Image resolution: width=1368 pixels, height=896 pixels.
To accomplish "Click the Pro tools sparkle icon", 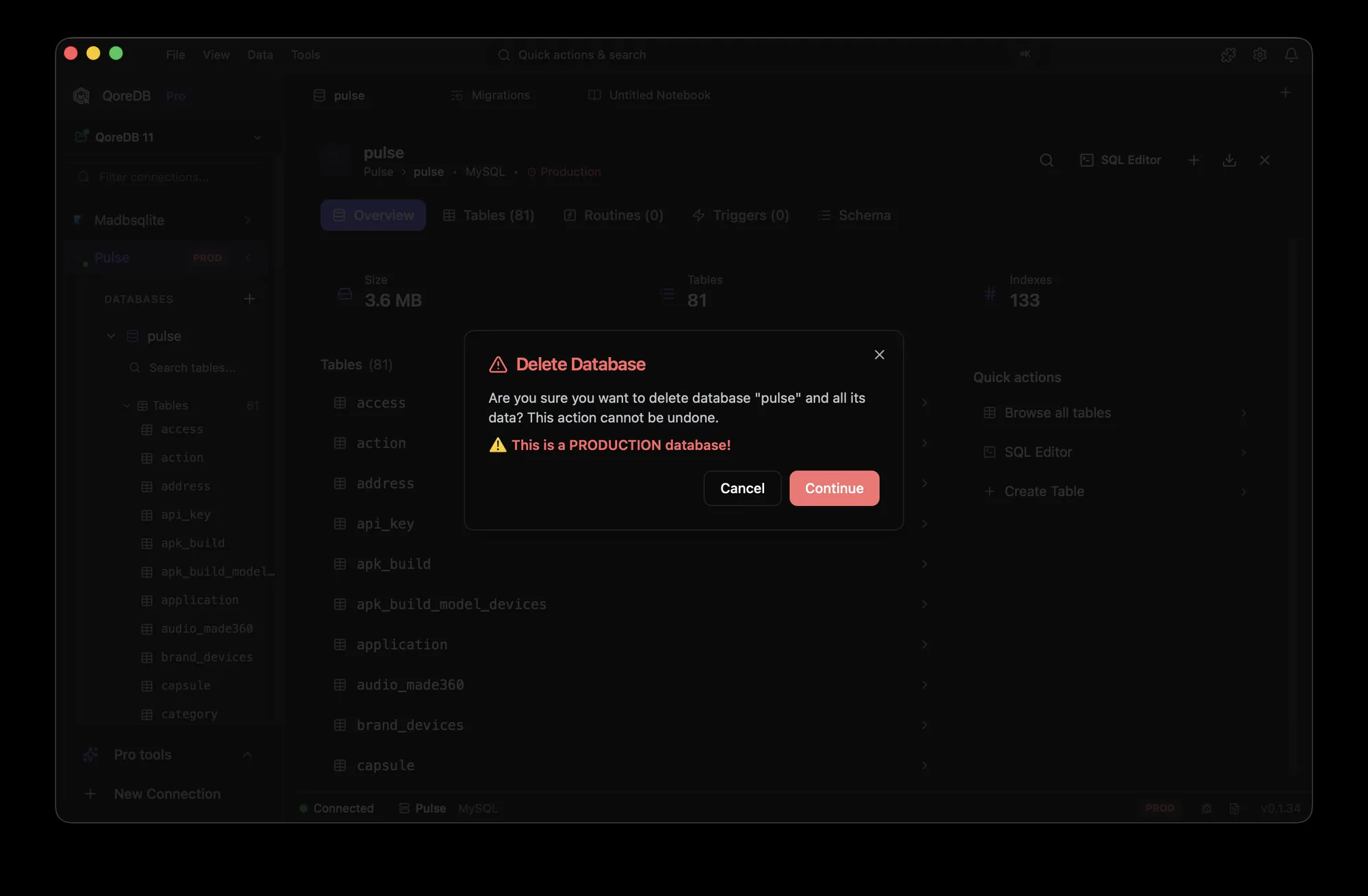I will tap(90, 754).
